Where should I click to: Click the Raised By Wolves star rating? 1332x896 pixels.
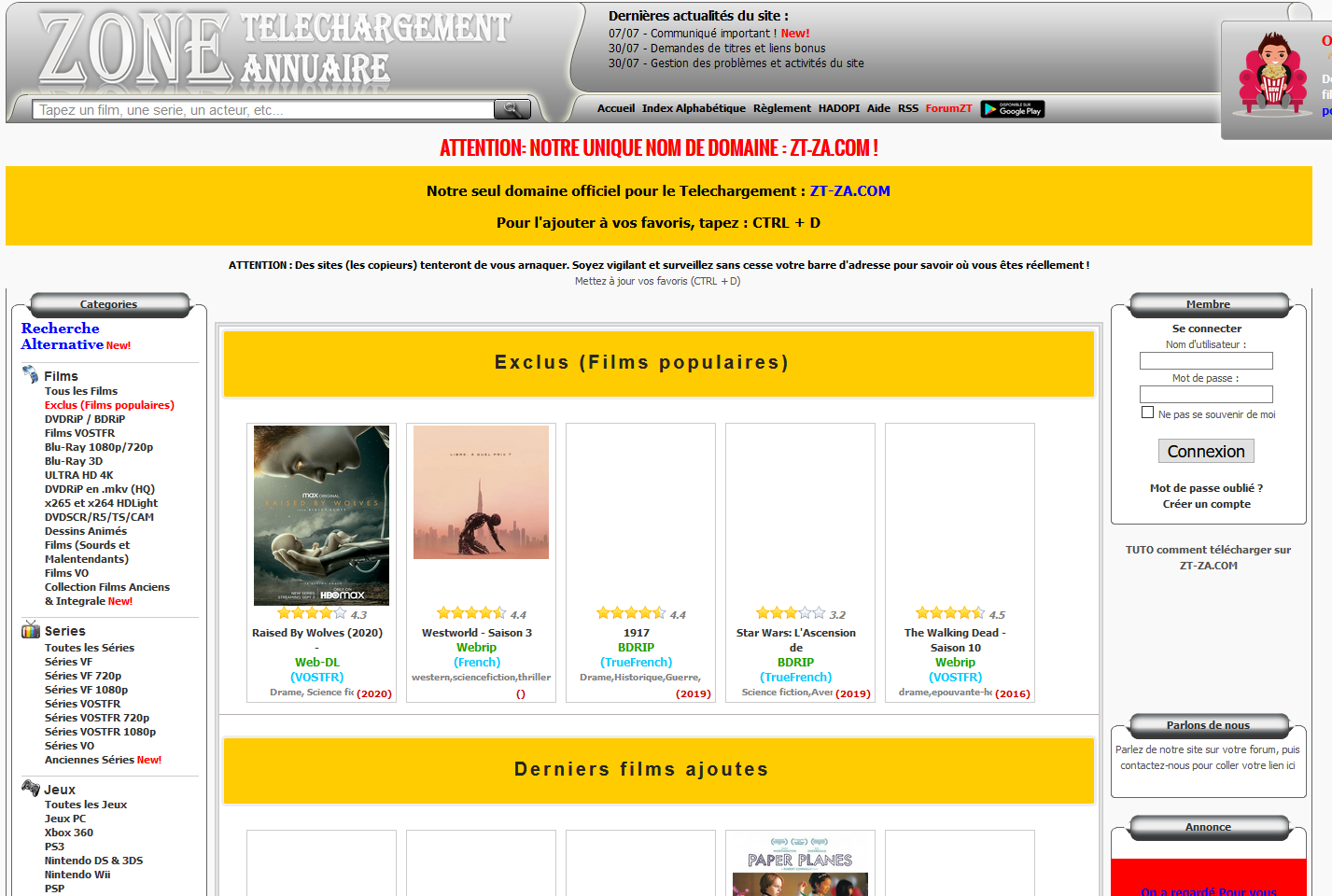(x=312, y=613)
